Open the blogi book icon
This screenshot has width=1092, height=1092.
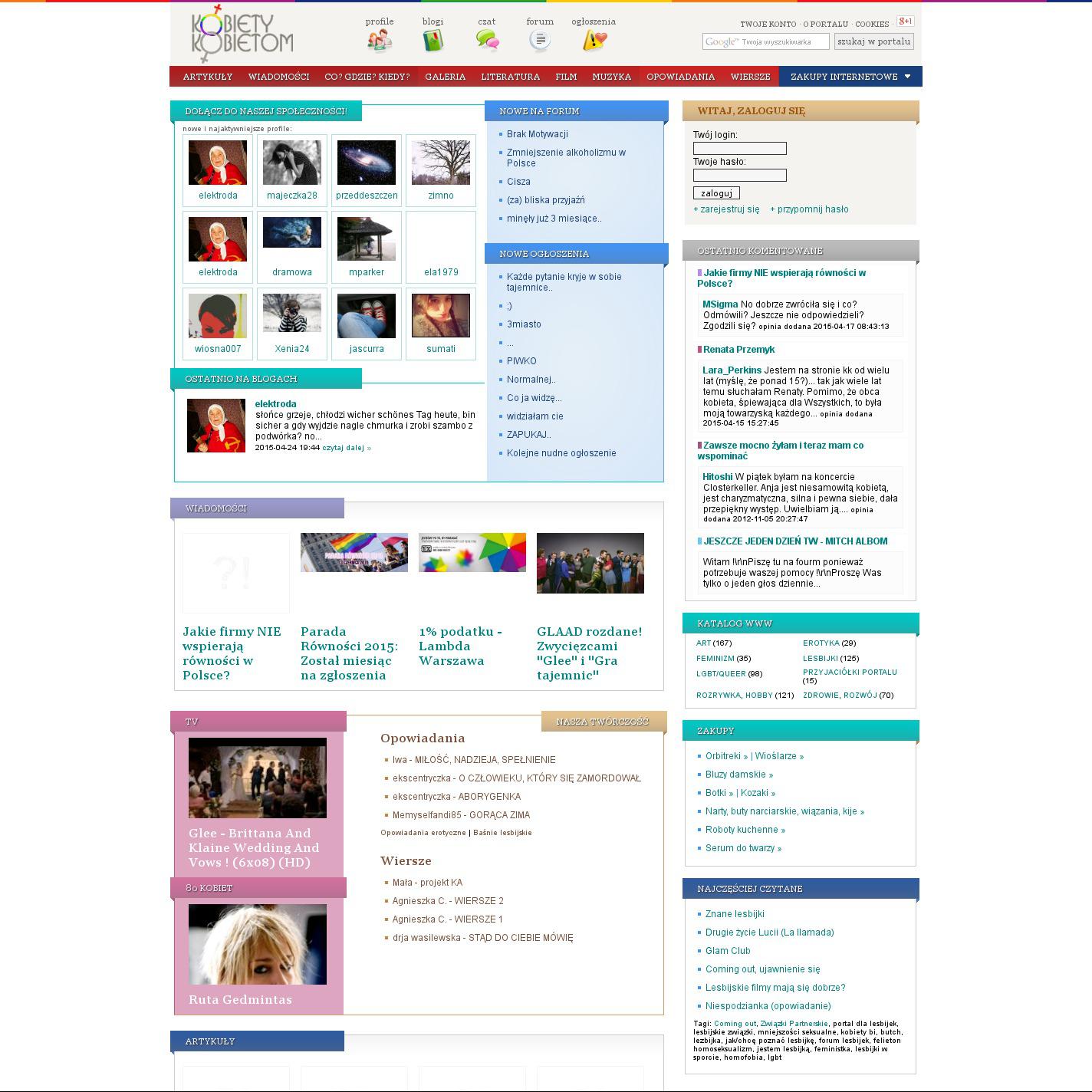point(433,41)
